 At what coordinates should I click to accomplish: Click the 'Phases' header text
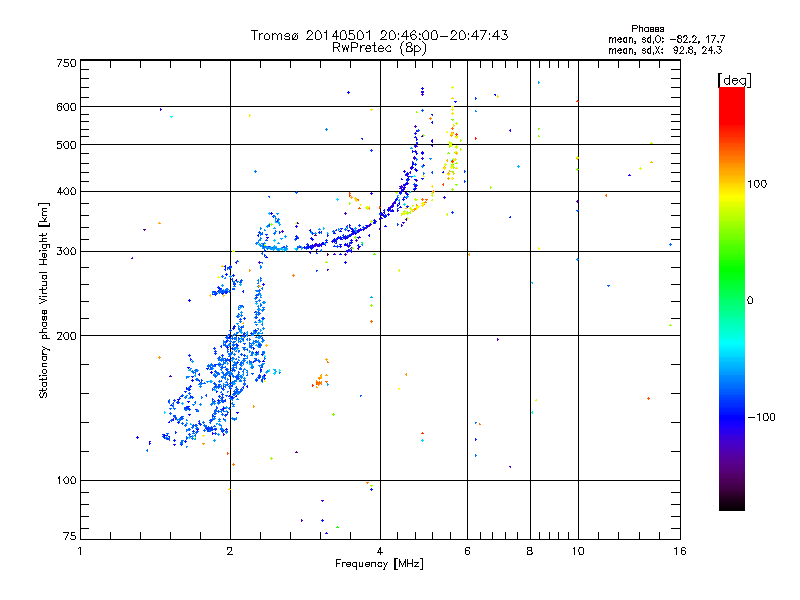[647, 29]
